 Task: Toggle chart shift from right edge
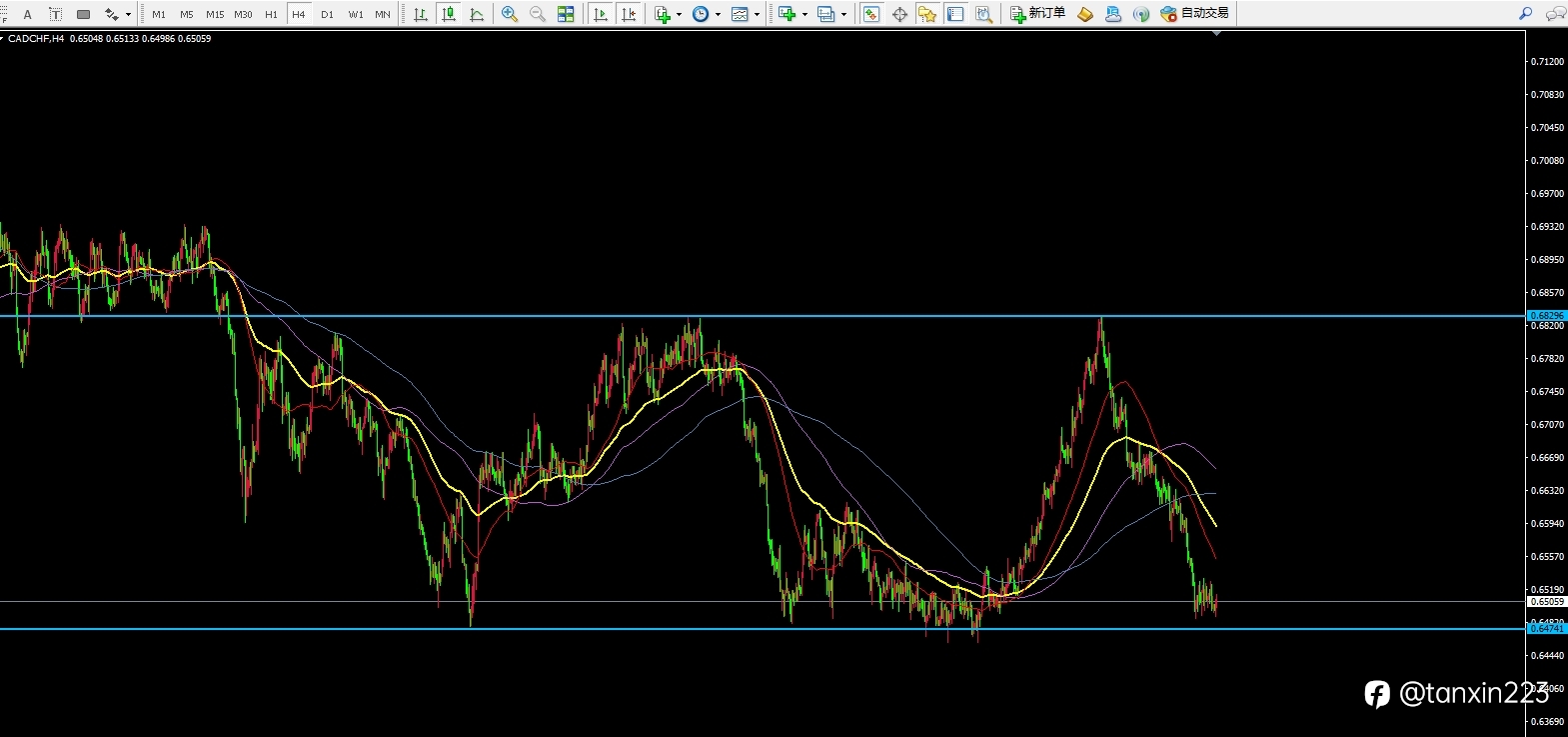pos(628,14)
